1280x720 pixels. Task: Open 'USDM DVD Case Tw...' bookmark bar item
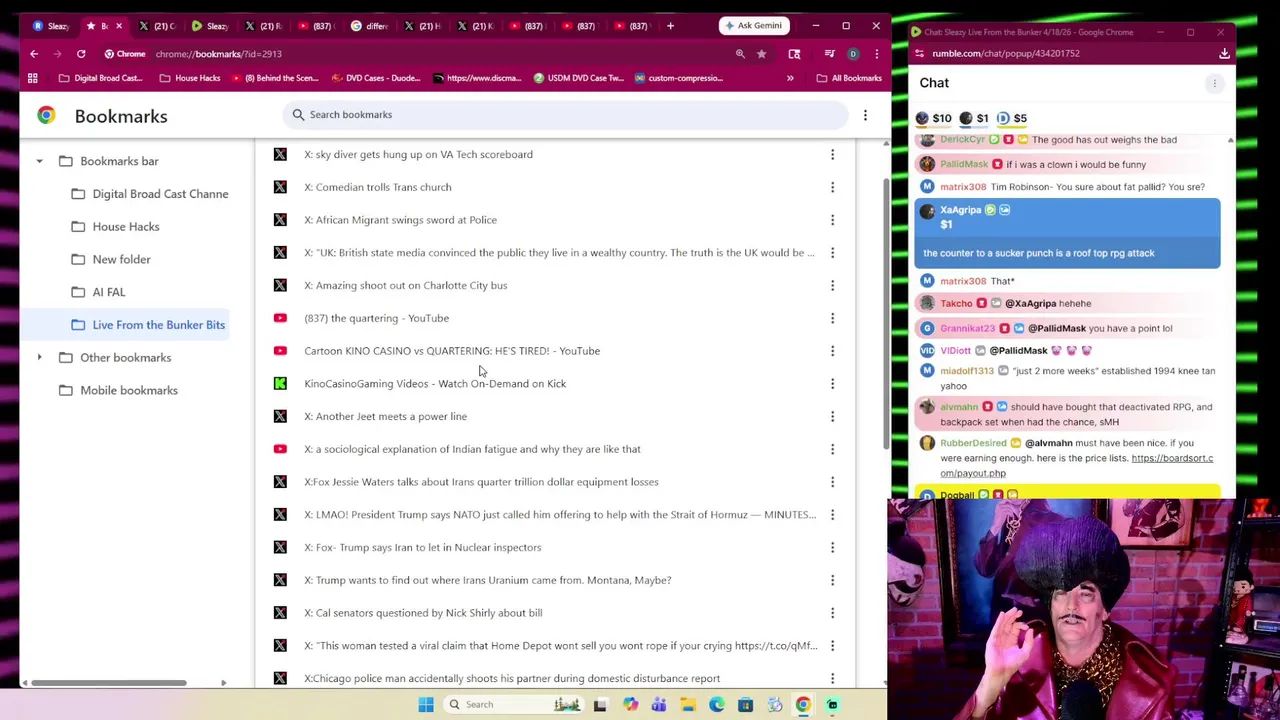pyautogui.click(x=579, y=78)
